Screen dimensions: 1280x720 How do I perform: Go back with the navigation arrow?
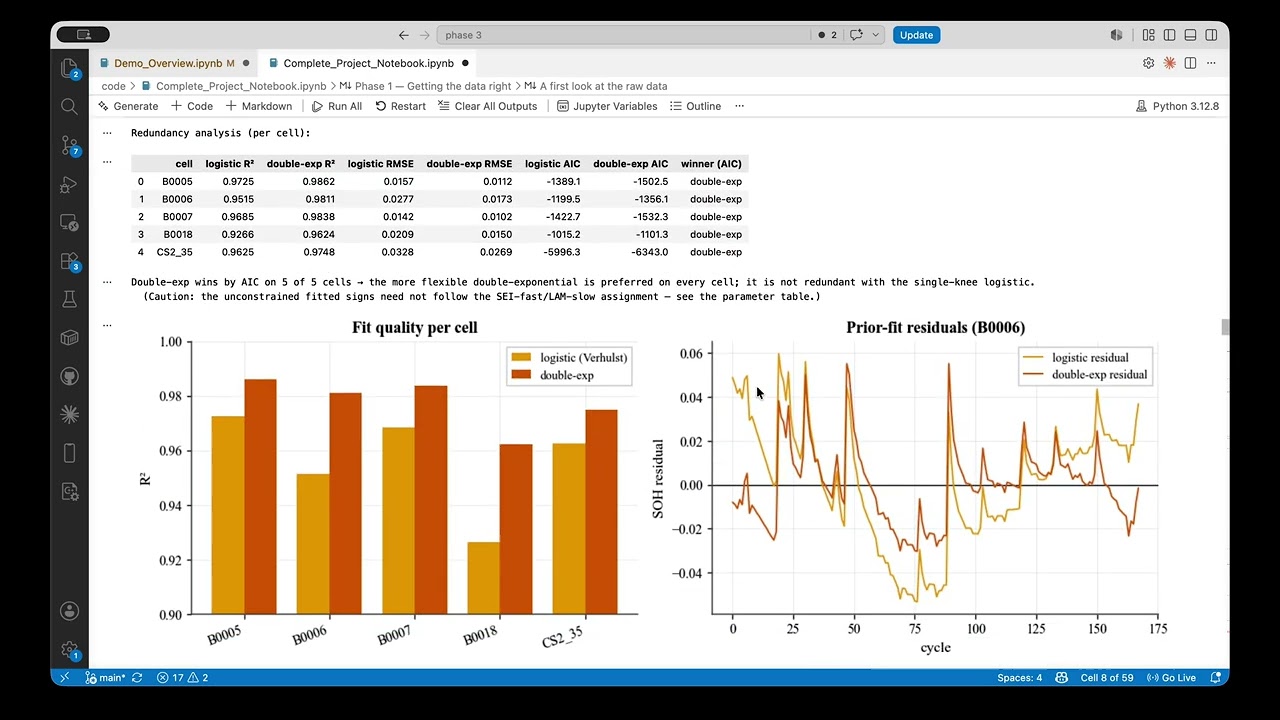click(404, 35)
